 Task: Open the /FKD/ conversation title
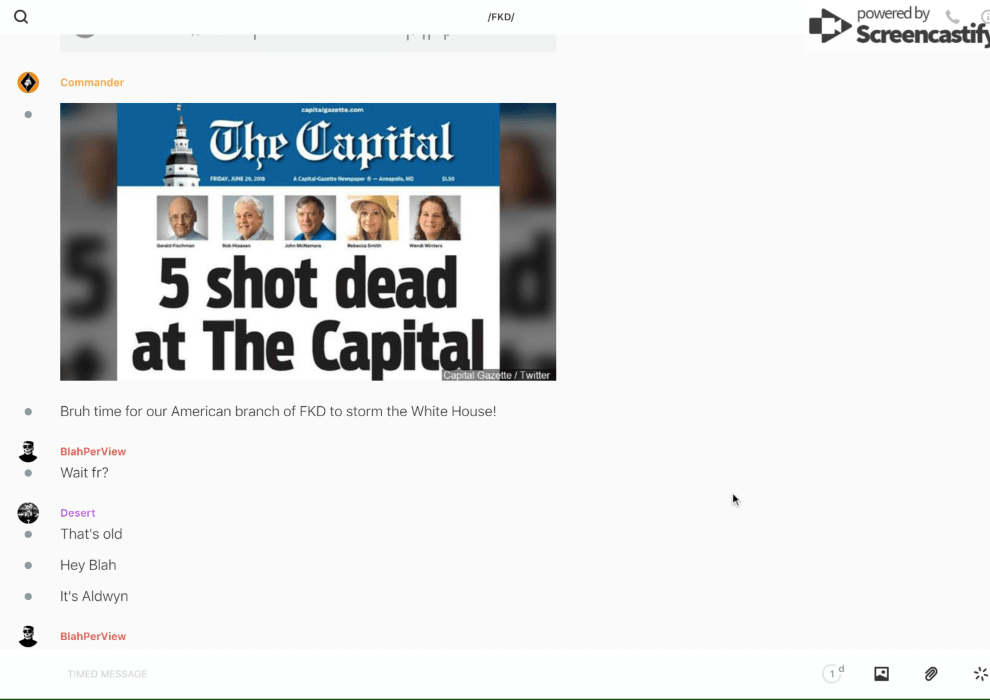pos(501,17)
